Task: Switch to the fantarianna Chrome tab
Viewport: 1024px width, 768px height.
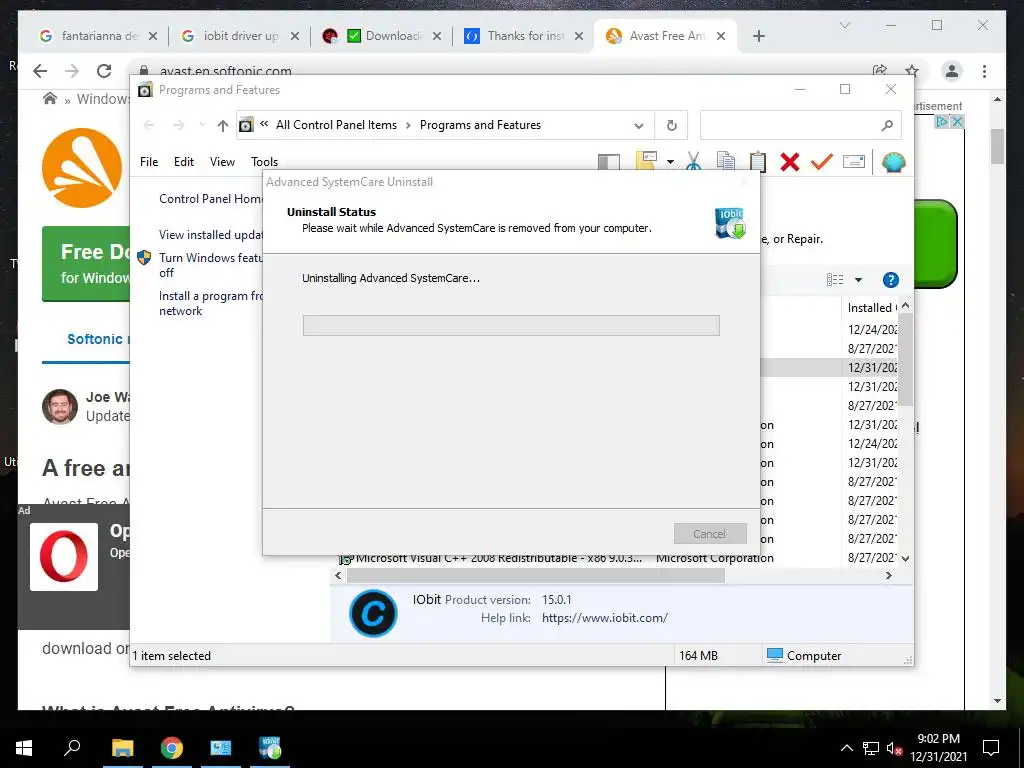Action: (98, 36)
